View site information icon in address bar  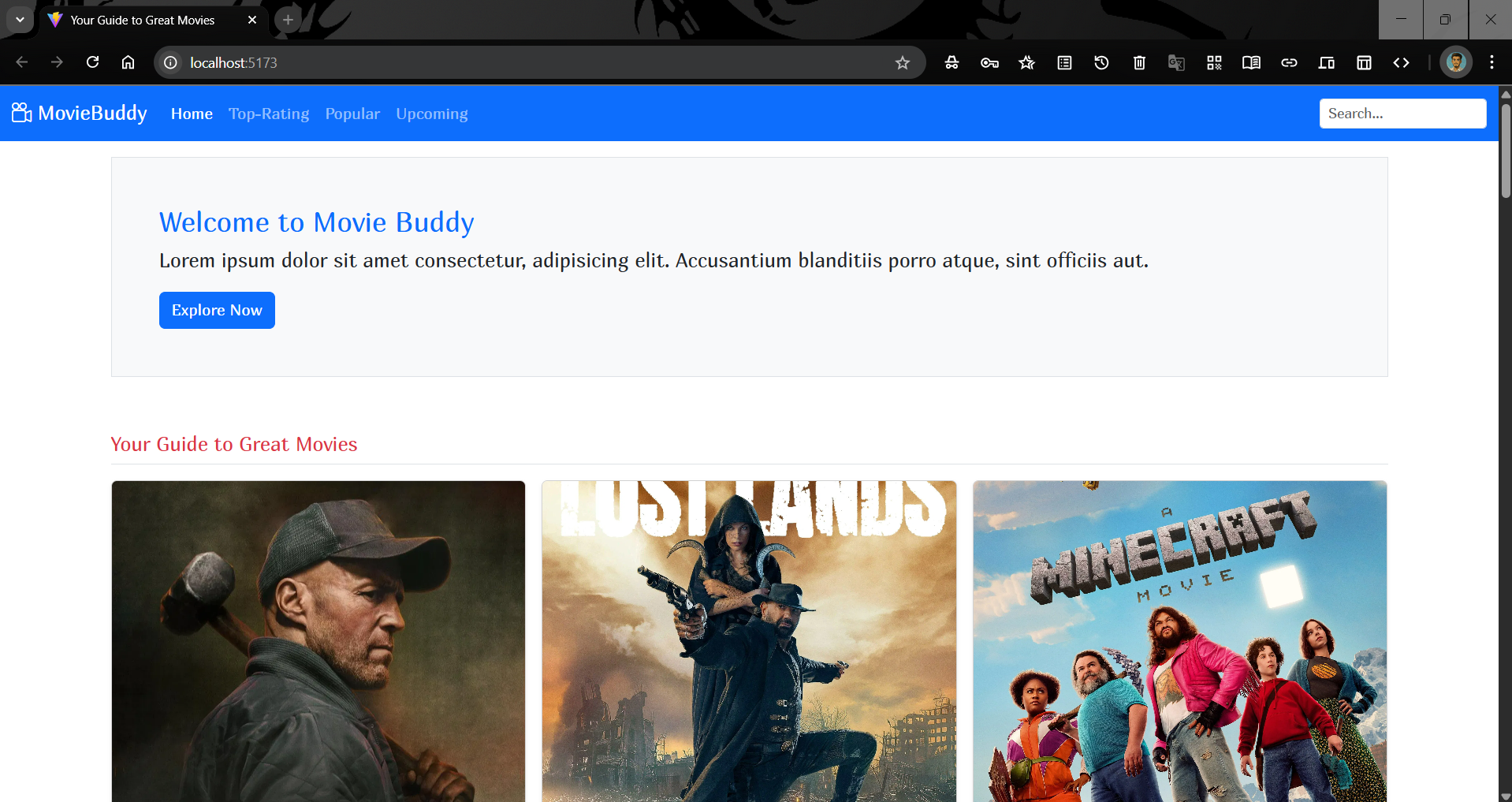tap(170, 62)
